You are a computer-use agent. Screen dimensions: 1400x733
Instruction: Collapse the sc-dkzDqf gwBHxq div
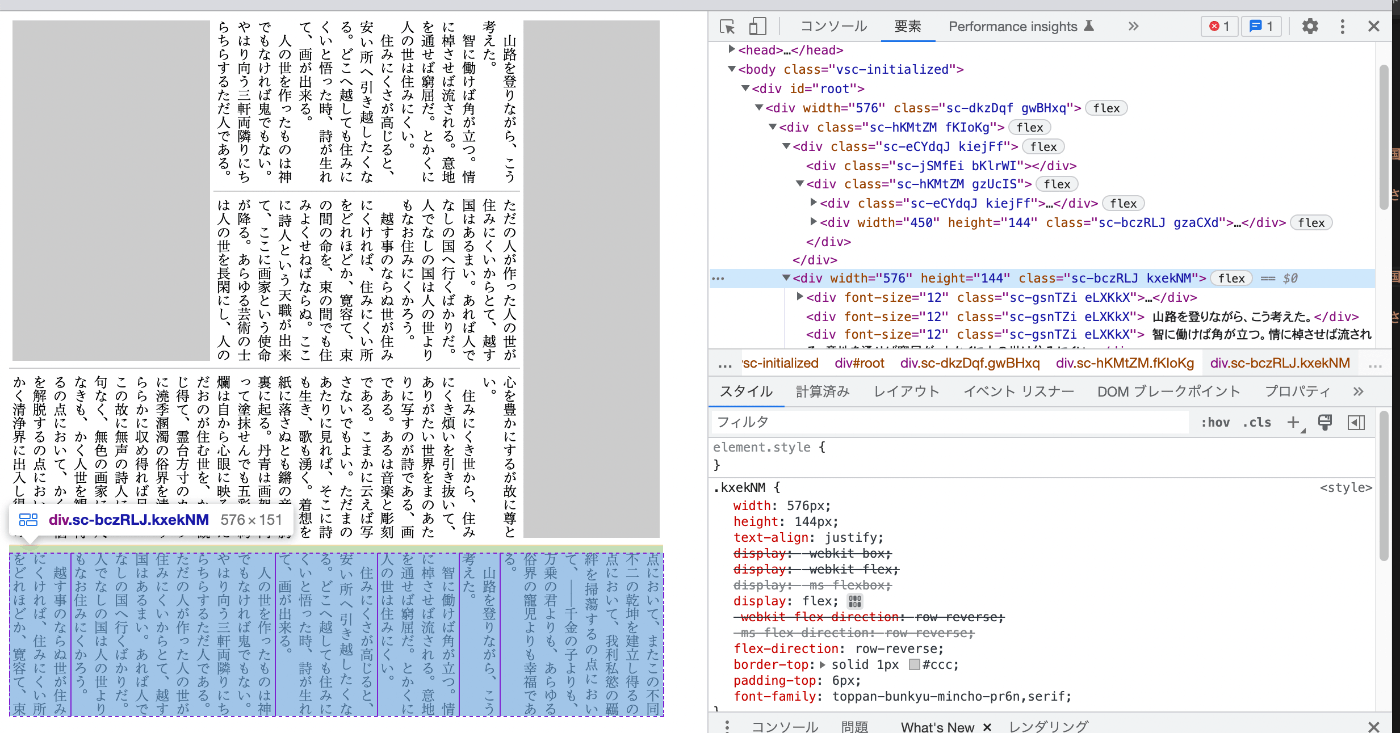pos(759,108)
